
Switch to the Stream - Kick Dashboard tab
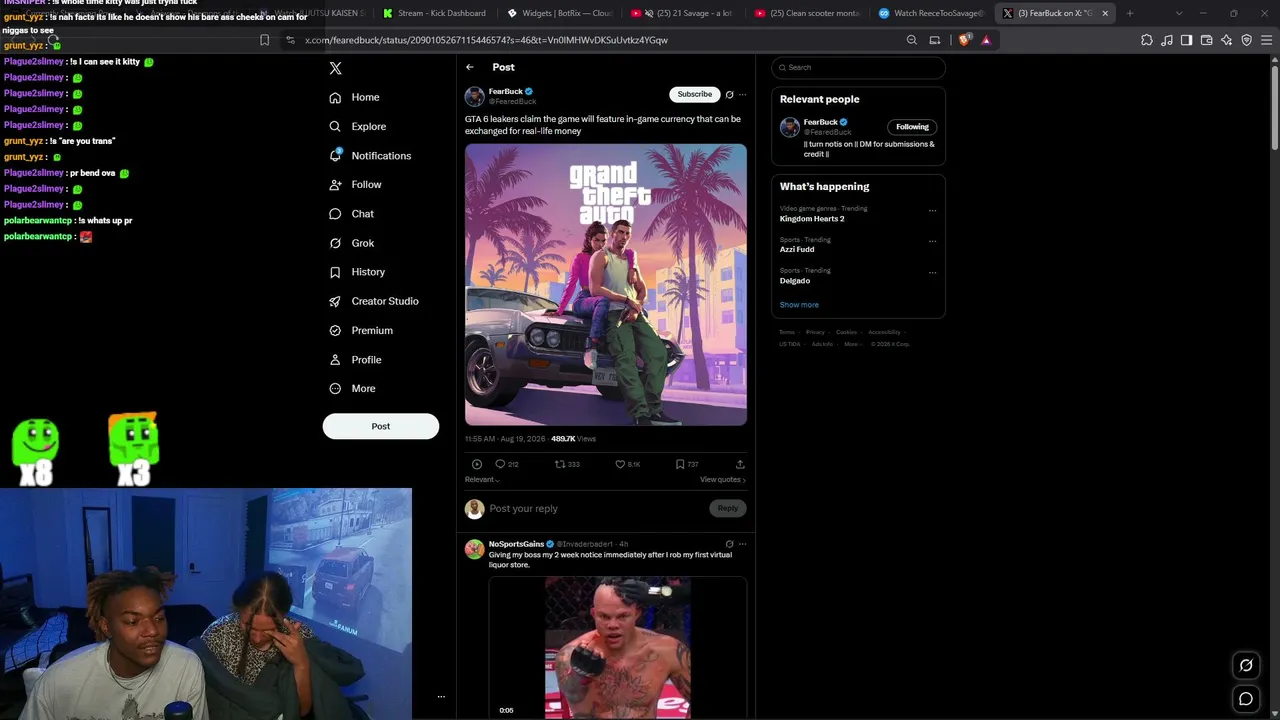[434, 13]
